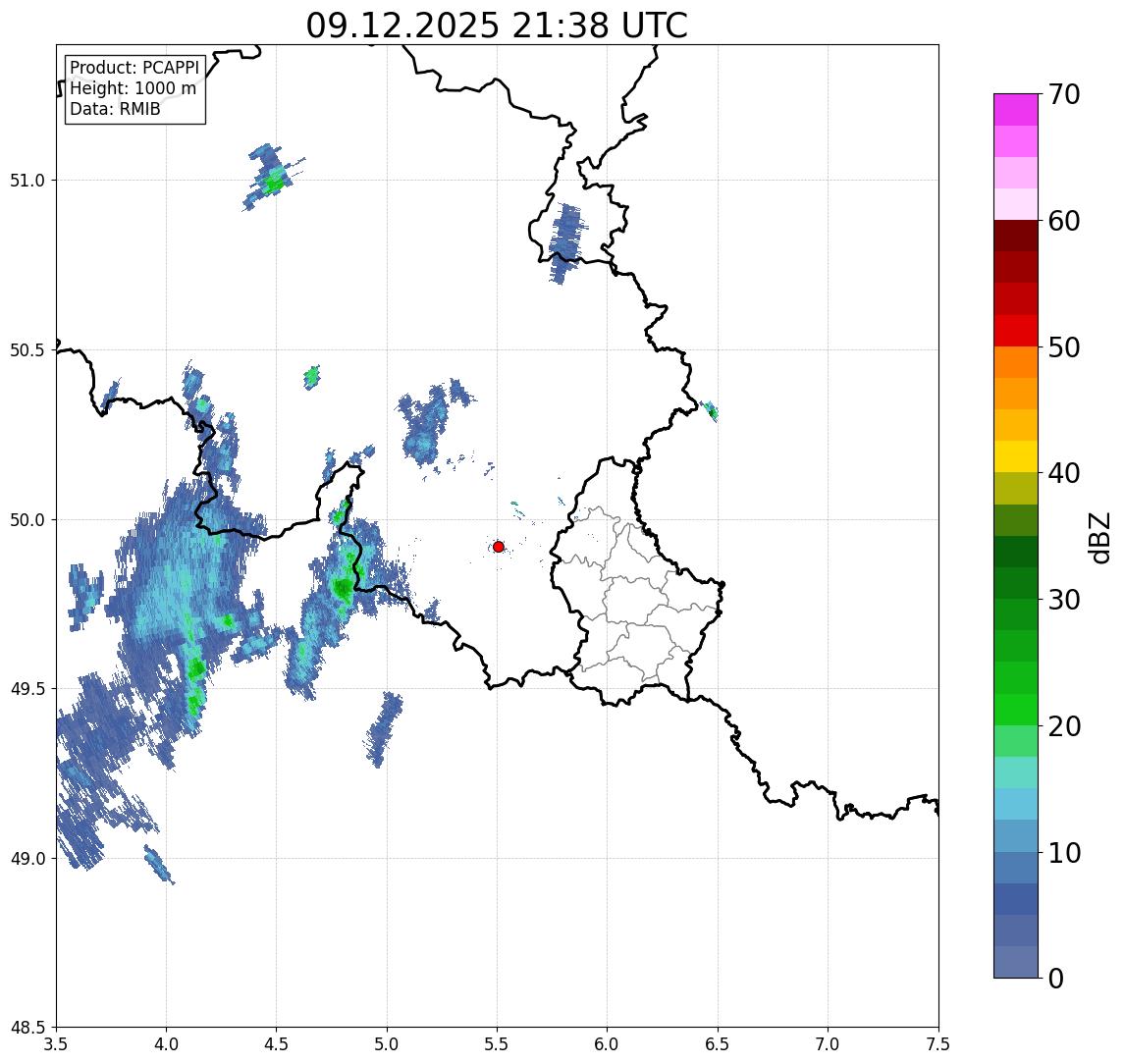Click the longitude axis label 5.0
The height and width of the screenshot is (1064, 1124).
[x=387, y=1044]
